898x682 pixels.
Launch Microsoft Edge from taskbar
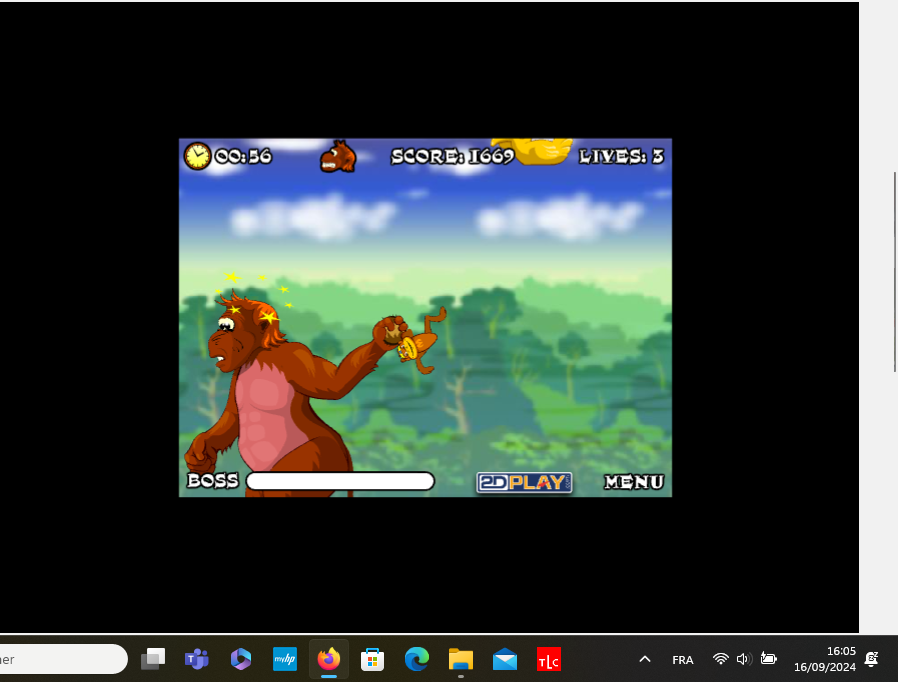coord(416,659)
